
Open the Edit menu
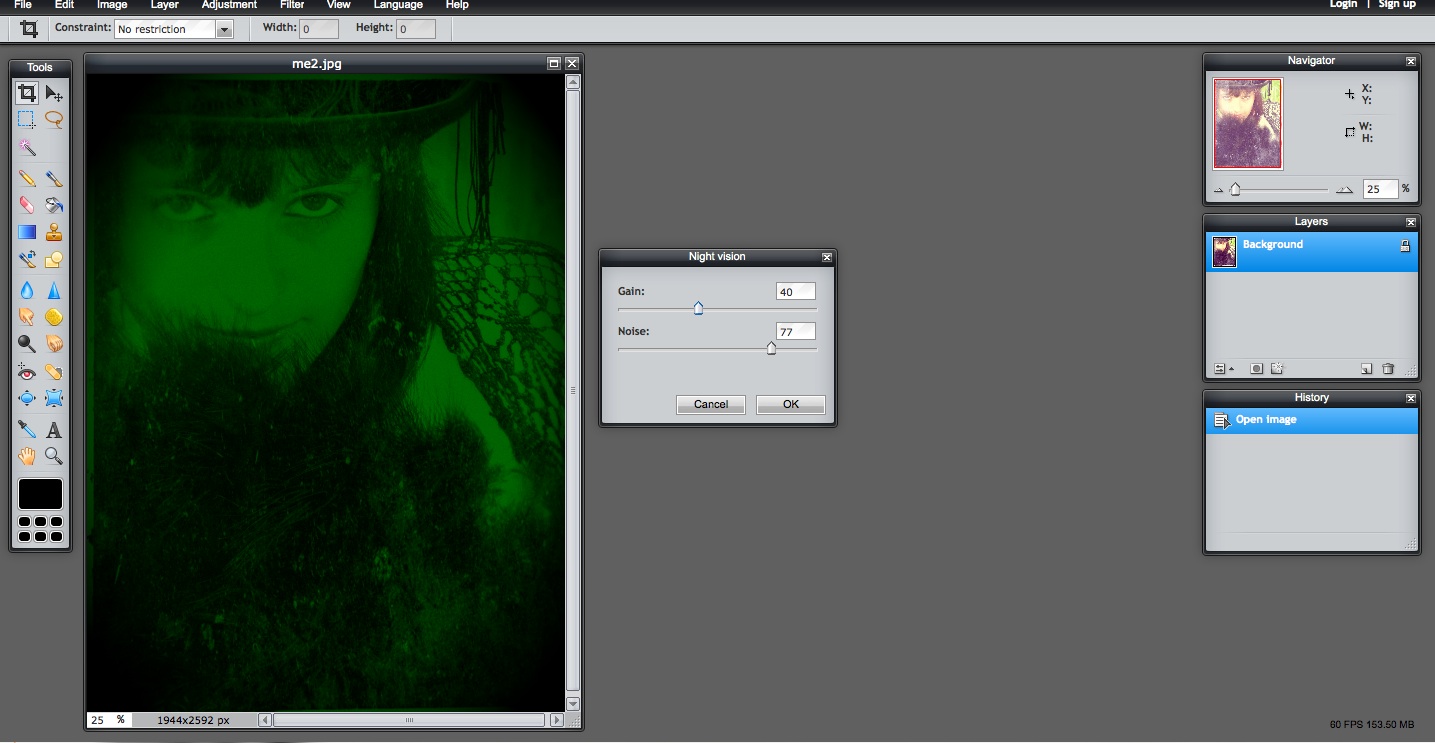click(65, 5)
